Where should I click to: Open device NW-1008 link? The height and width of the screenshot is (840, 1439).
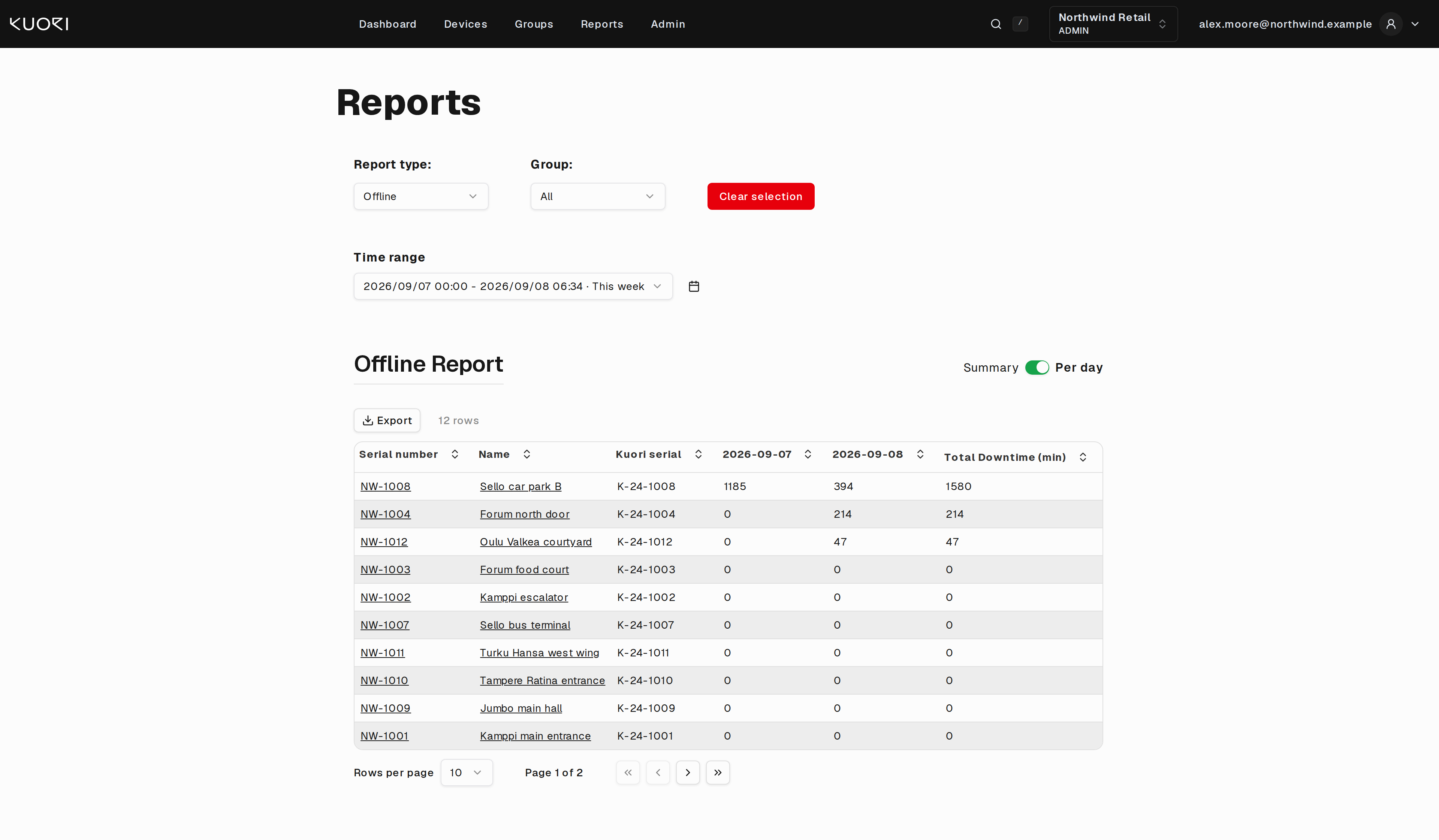(386, 487)
